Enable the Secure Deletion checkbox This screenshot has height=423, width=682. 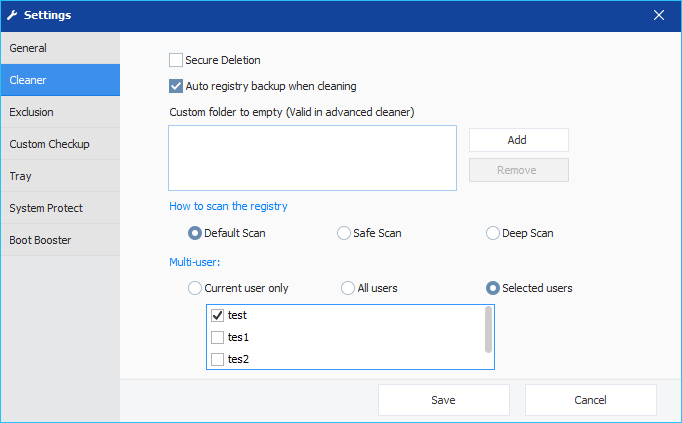point(176,60)
